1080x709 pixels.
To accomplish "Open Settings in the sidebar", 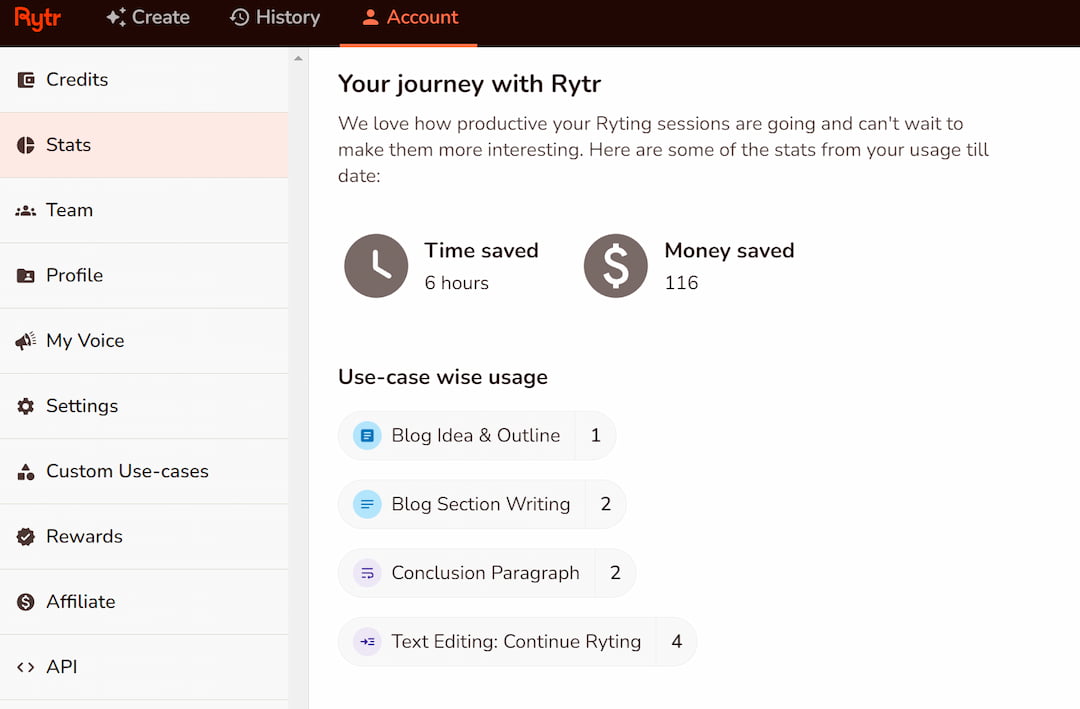I will point(144,406).
